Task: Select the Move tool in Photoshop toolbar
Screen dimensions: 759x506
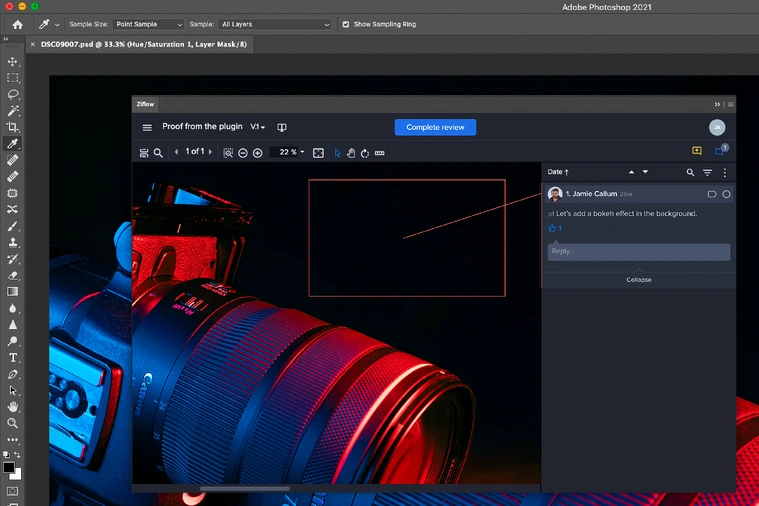Action: pos(13,62)
